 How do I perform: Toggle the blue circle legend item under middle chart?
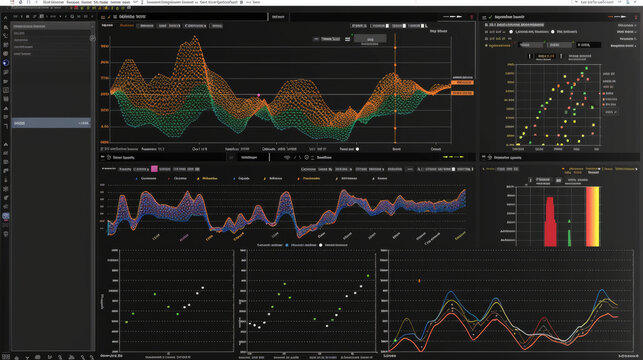287,245
